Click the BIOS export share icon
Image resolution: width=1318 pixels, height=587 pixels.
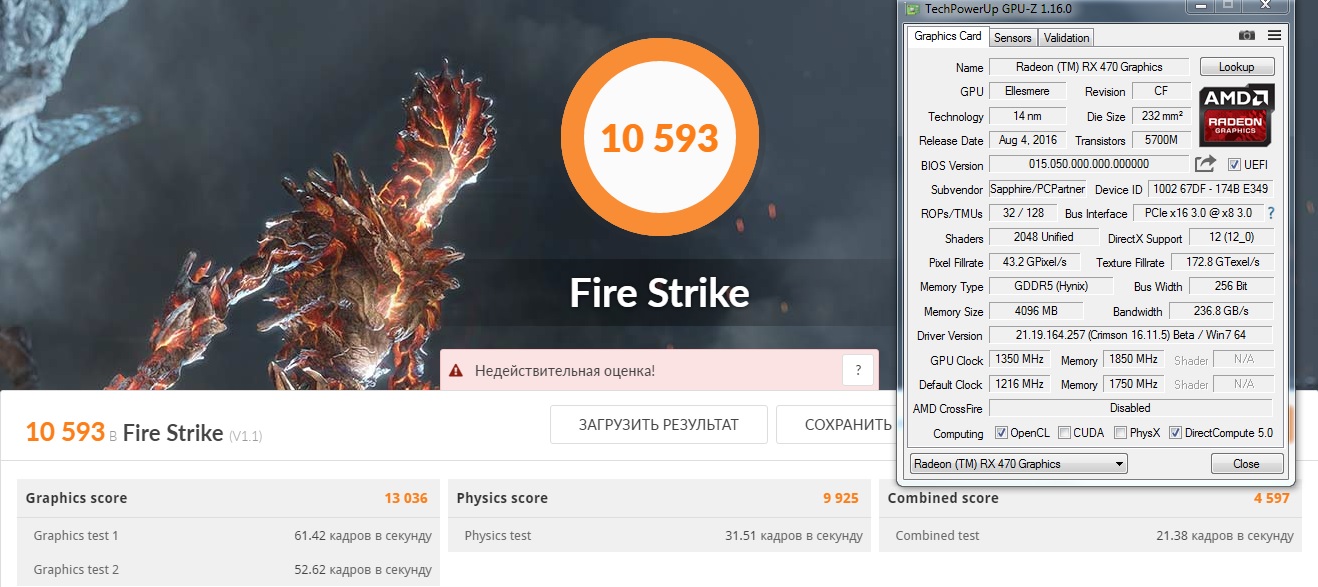(1206, 164)
